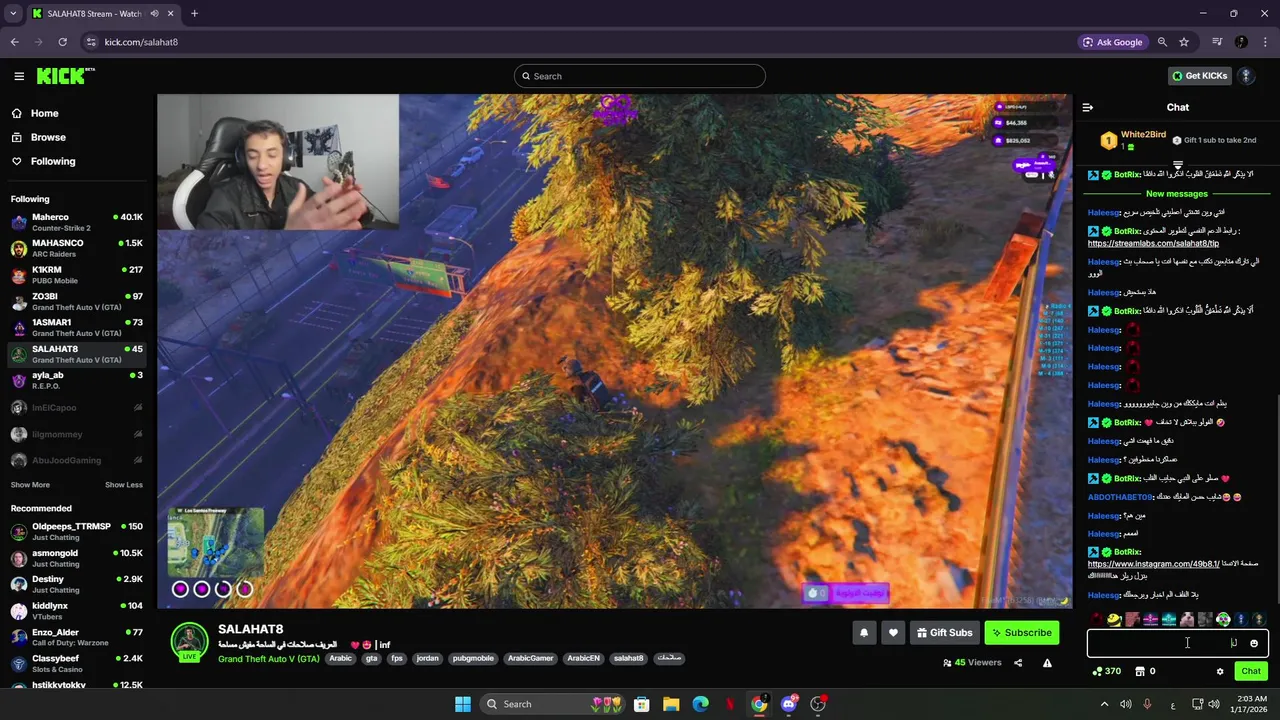1280x720 pixels.
Task: Report stream with warning triangle icon
Action: pos(1047,663)
